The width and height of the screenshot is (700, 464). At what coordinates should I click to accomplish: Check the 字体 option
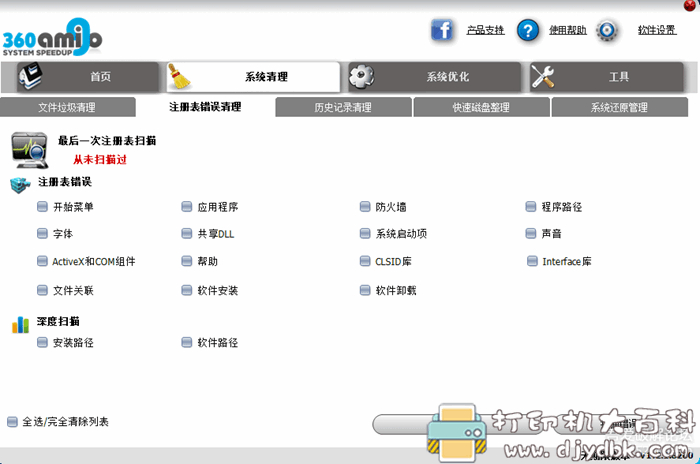(42, 234)
